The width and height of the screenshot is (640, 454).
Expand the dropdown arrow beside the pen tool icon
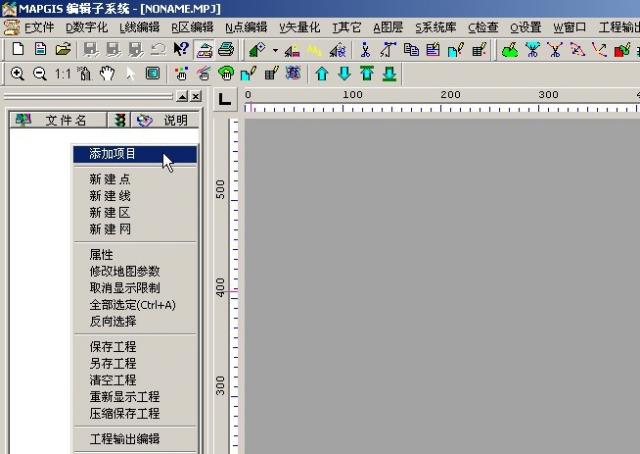[275, 49]
